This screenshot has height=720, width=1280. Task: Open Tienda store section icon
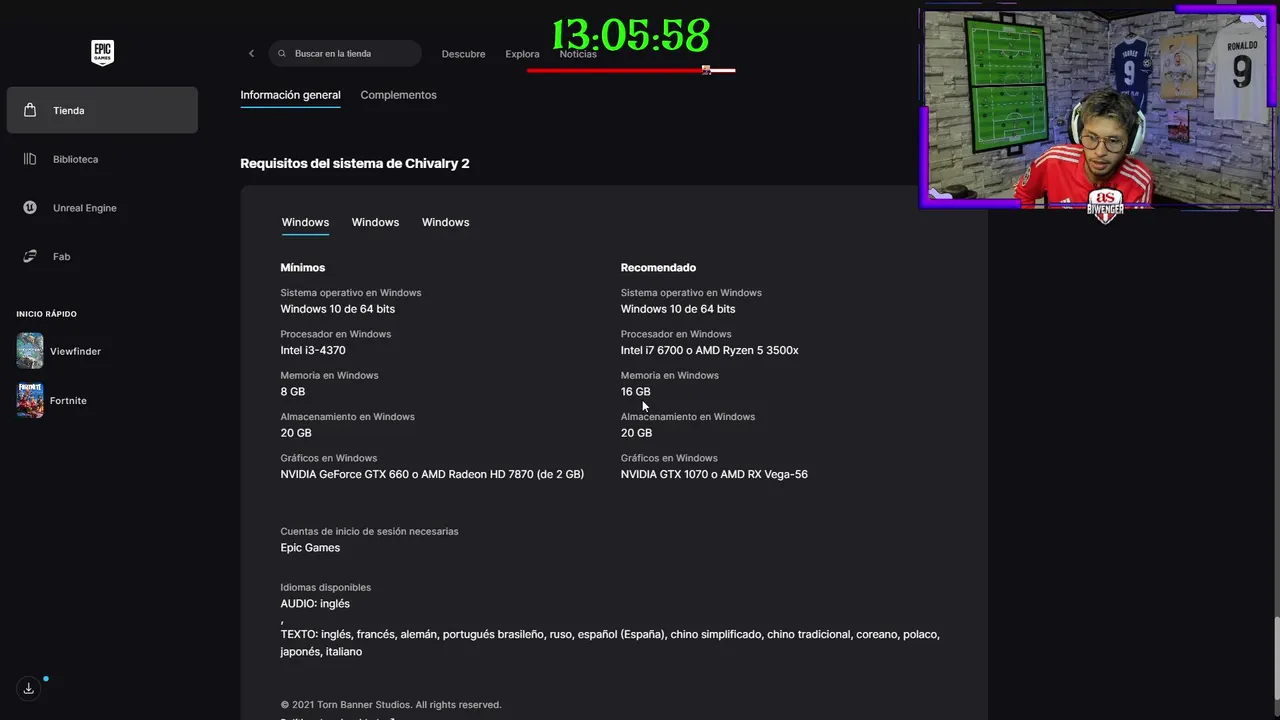[x=30, y=110]
